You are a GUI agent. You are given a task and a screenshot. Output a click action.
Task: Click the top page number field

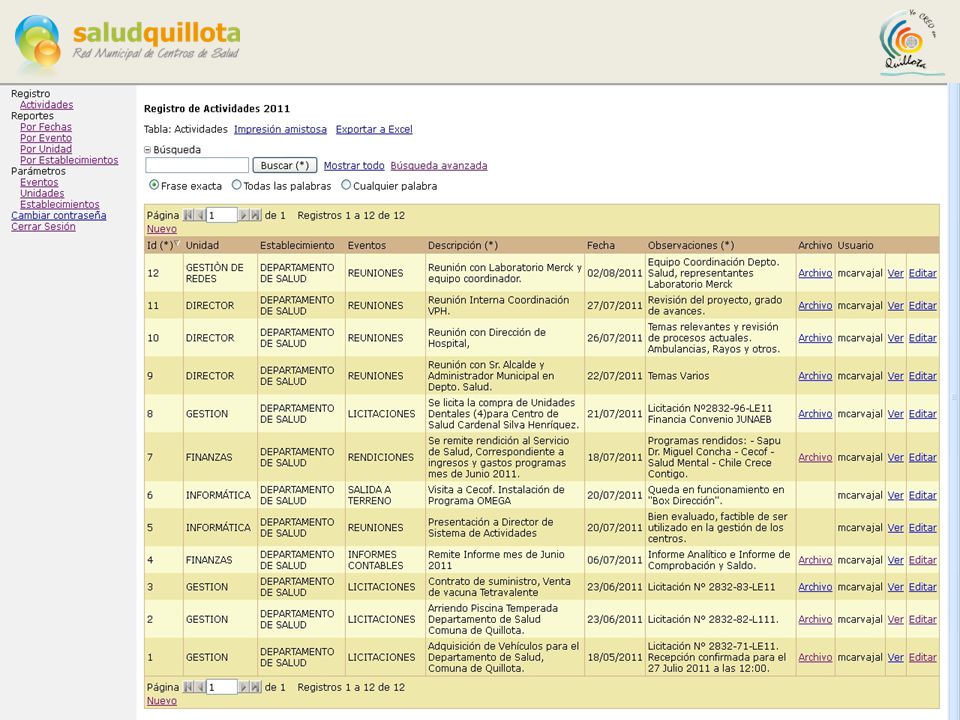[x=222, y=215]
